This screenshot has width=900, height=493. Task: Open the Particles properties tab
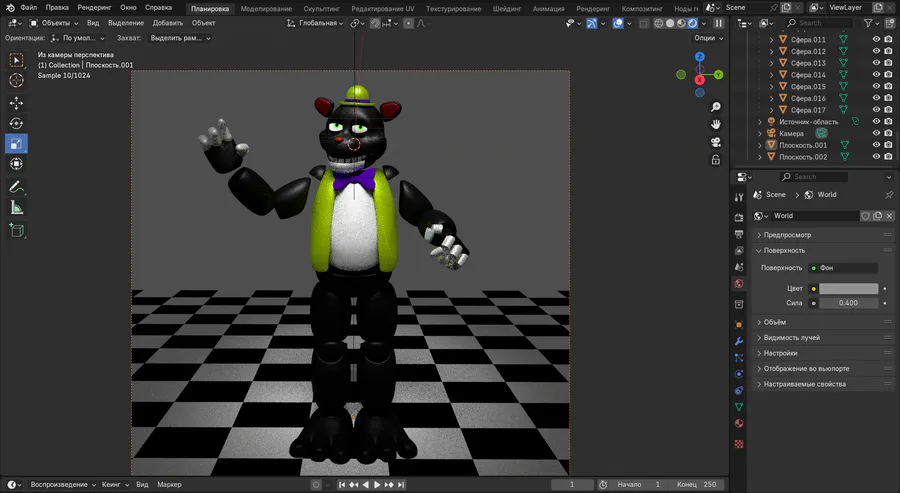click(x=739, y=358)
